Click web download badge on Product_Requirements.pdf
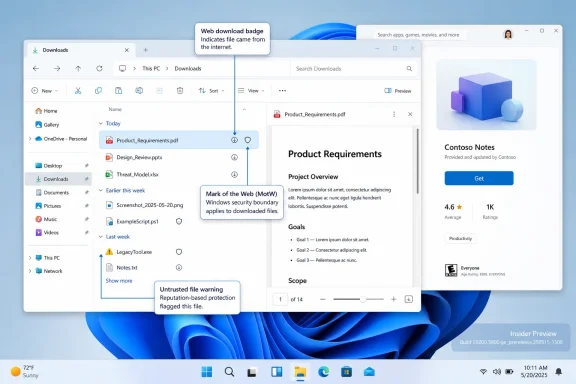Viewport: 576px width, 384px height. pos(234,140)
